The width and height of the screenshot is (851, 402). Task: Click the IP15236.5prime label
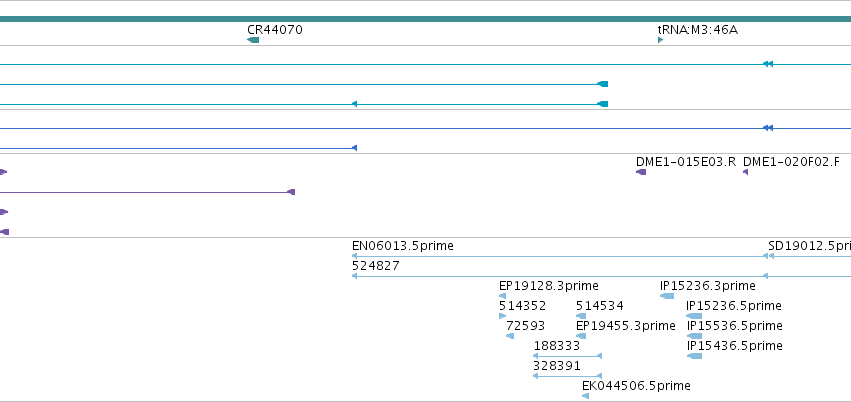(734, 306)
